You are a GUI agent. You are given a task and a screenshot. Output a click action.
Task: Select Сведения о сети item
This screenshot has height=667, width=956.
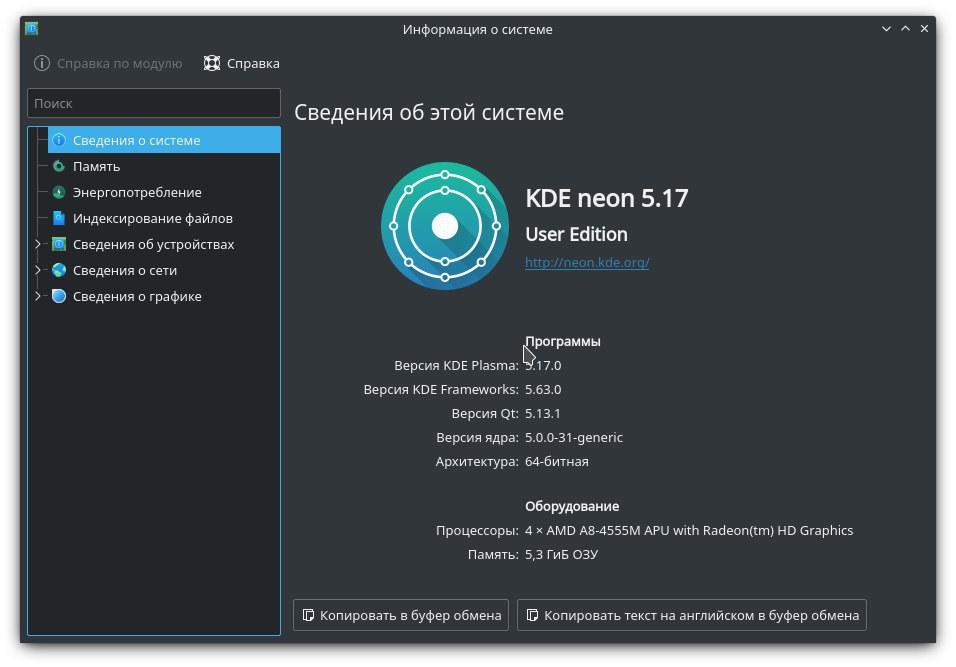(164, 270)
